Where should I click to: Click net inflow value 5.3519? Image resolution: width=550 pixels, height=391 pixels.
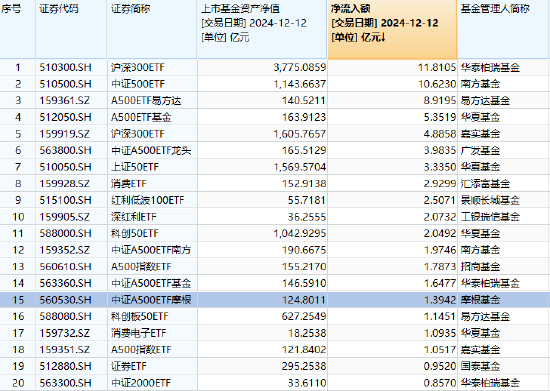click(440, 117)
